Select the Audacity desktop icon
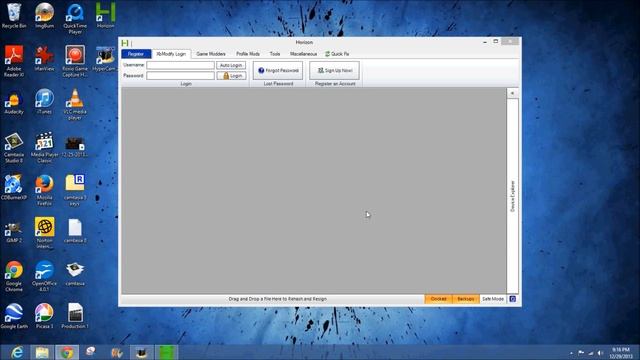This screenshot has width=640, height=360. pos(14,102)
